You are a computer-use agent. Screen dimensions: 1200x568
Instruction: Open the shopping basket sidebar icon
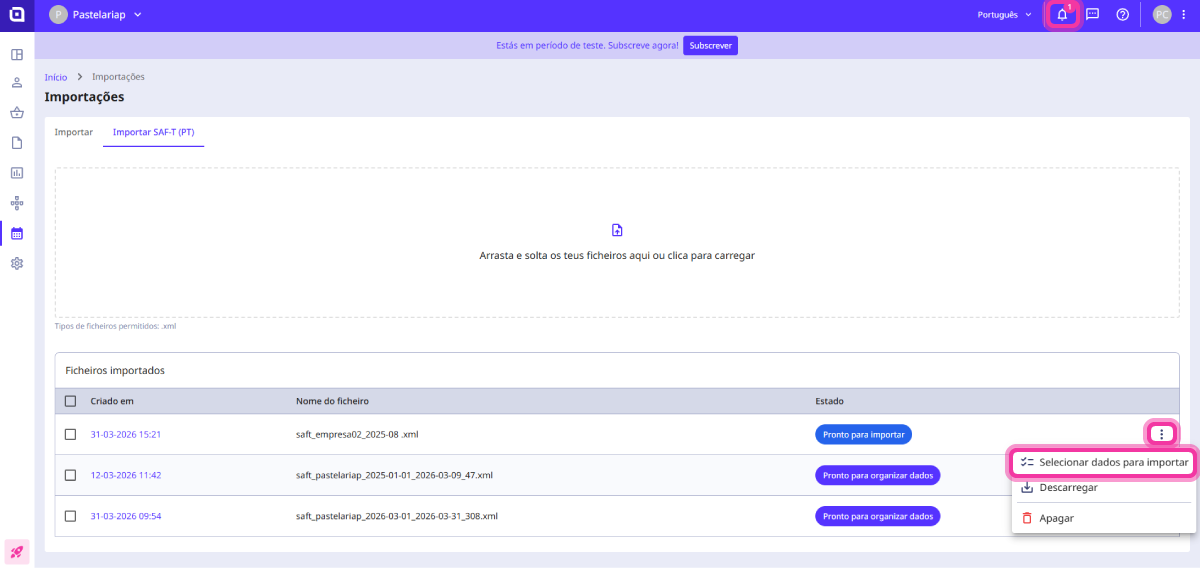click(17, 113)
